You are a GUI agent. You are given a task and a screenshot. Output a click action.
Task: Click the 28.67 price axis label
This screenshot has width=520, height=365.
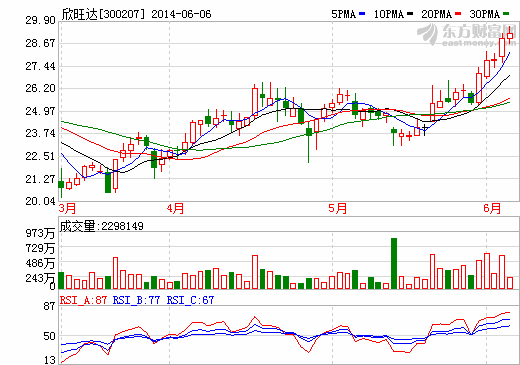[40, 43]
